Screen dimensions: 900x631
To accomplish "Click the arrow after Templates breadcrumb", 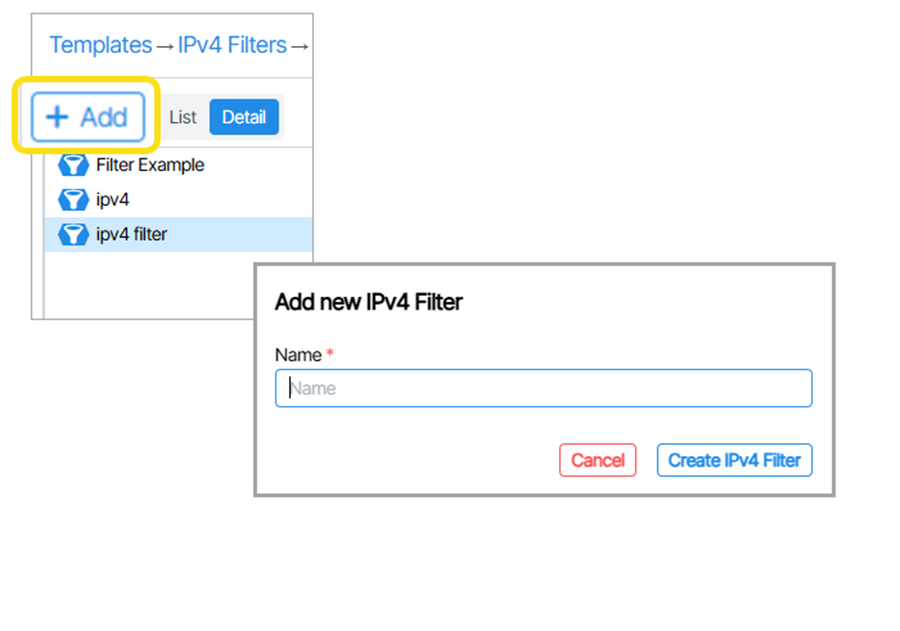I will tap(165, 46).
